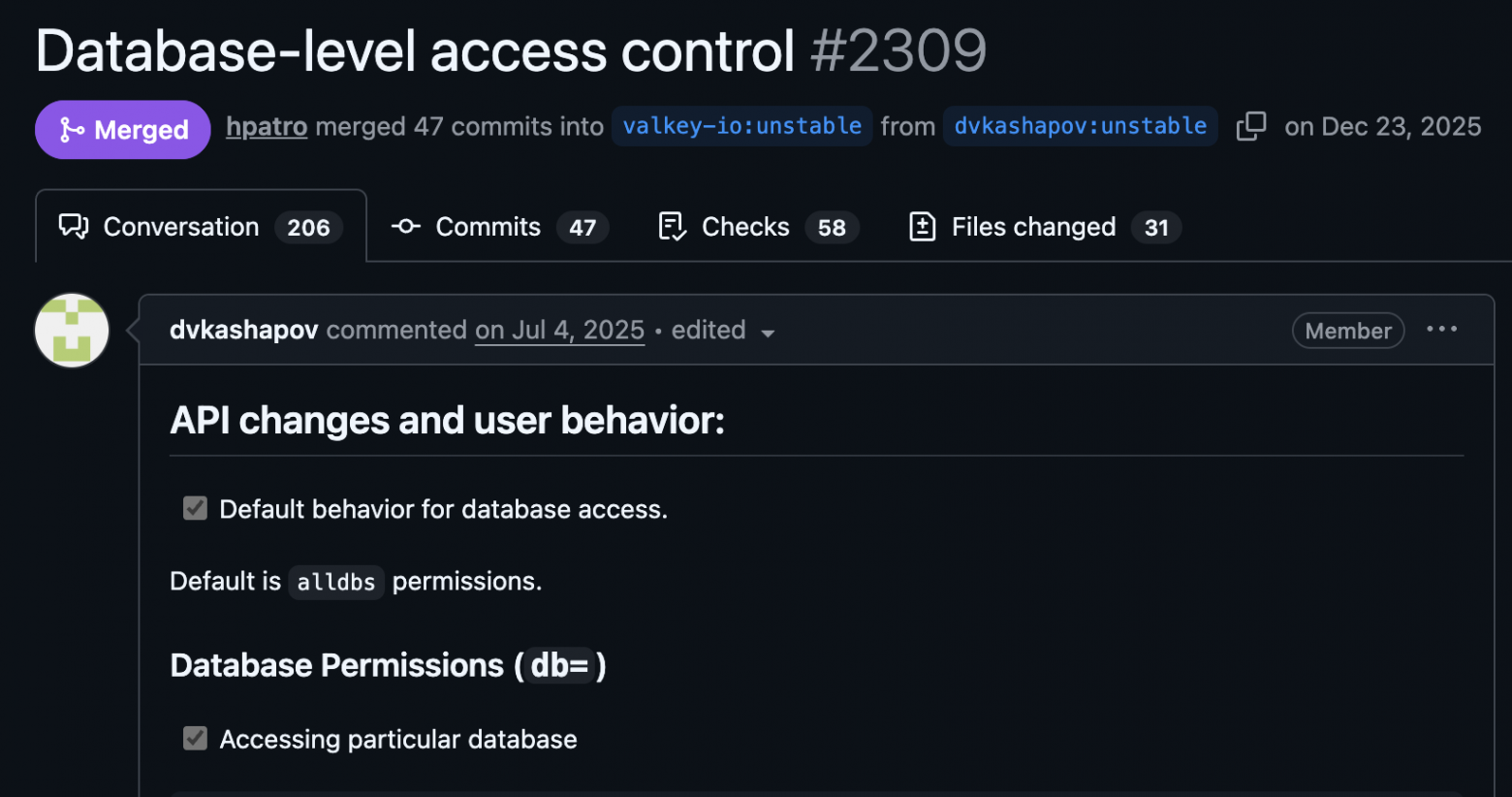Click the dvkashapov:unstable head branch link

pyautogui.click(x=1081, y=126)
